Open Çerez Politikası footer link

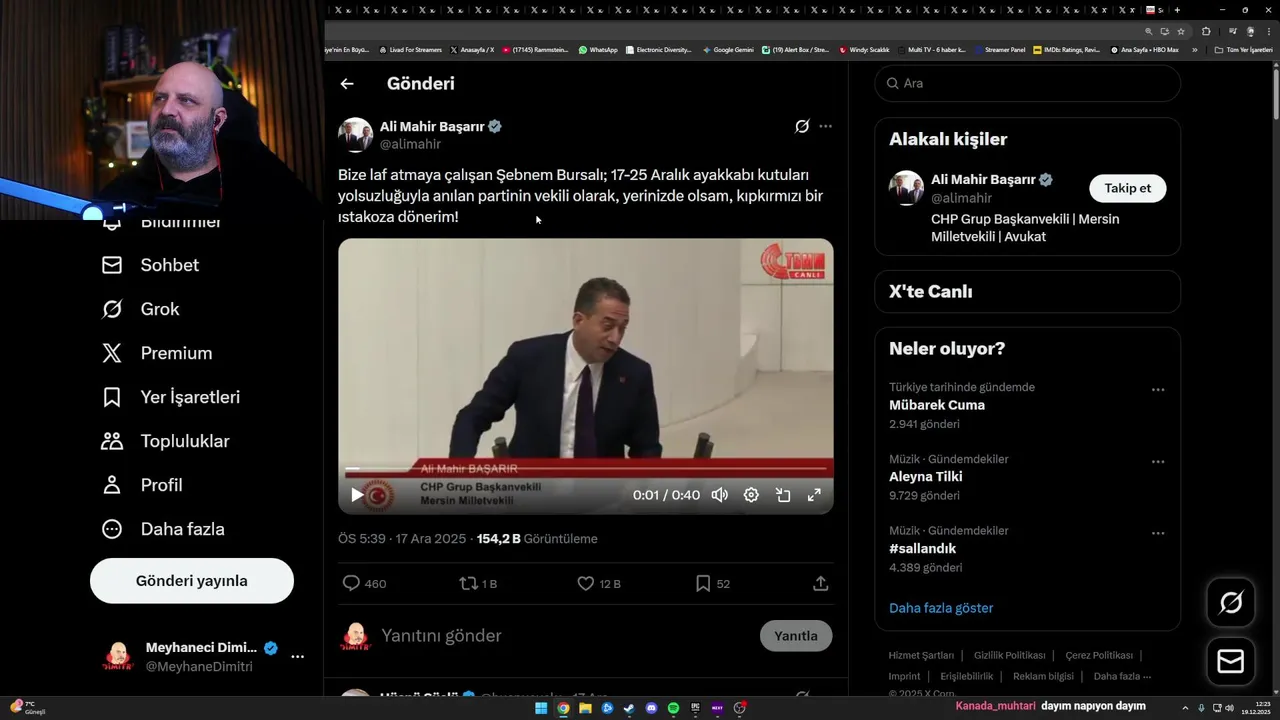1099,656
